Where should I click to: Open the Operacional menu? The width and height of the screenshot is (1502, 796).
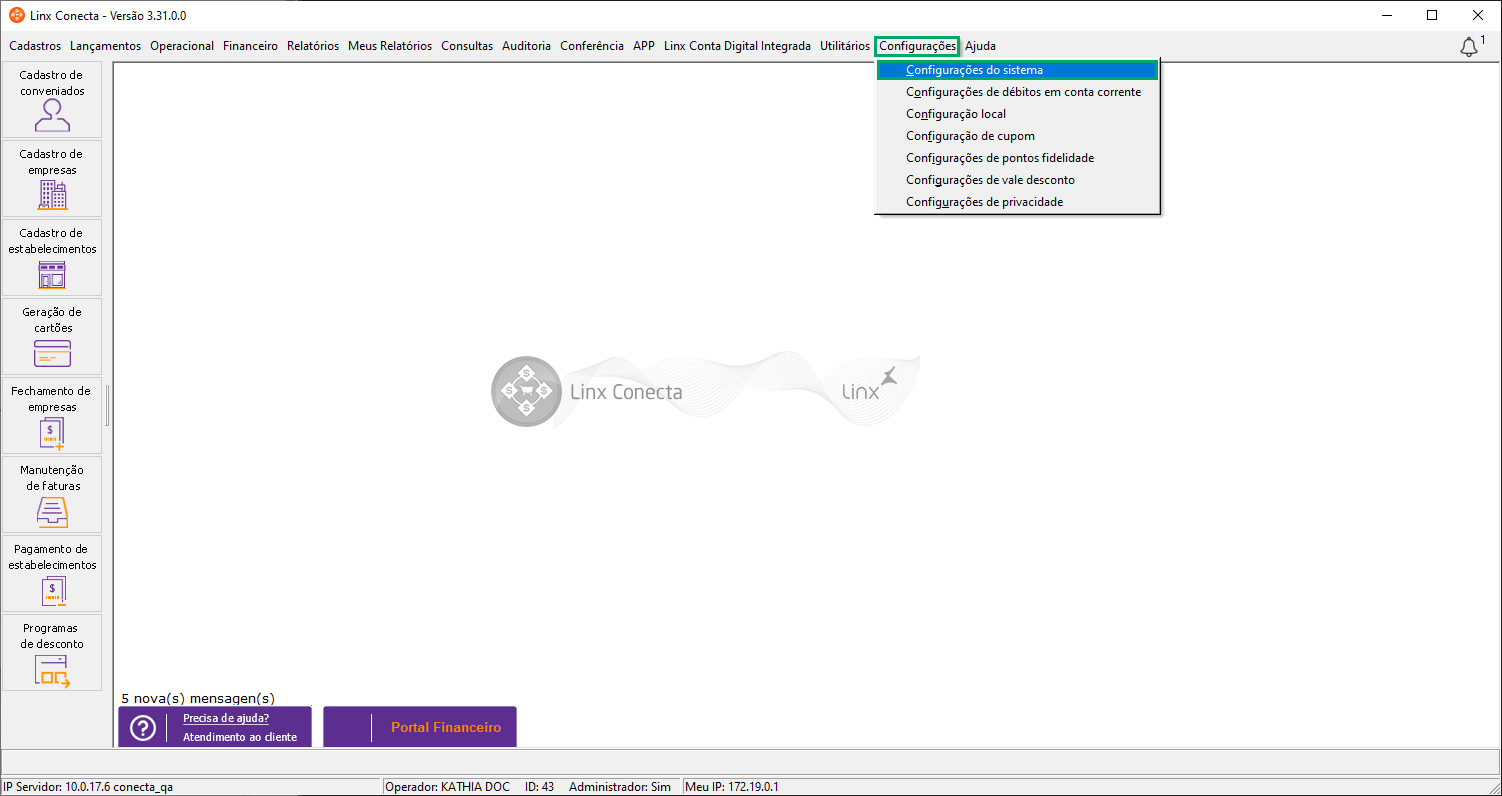(182, 46)
